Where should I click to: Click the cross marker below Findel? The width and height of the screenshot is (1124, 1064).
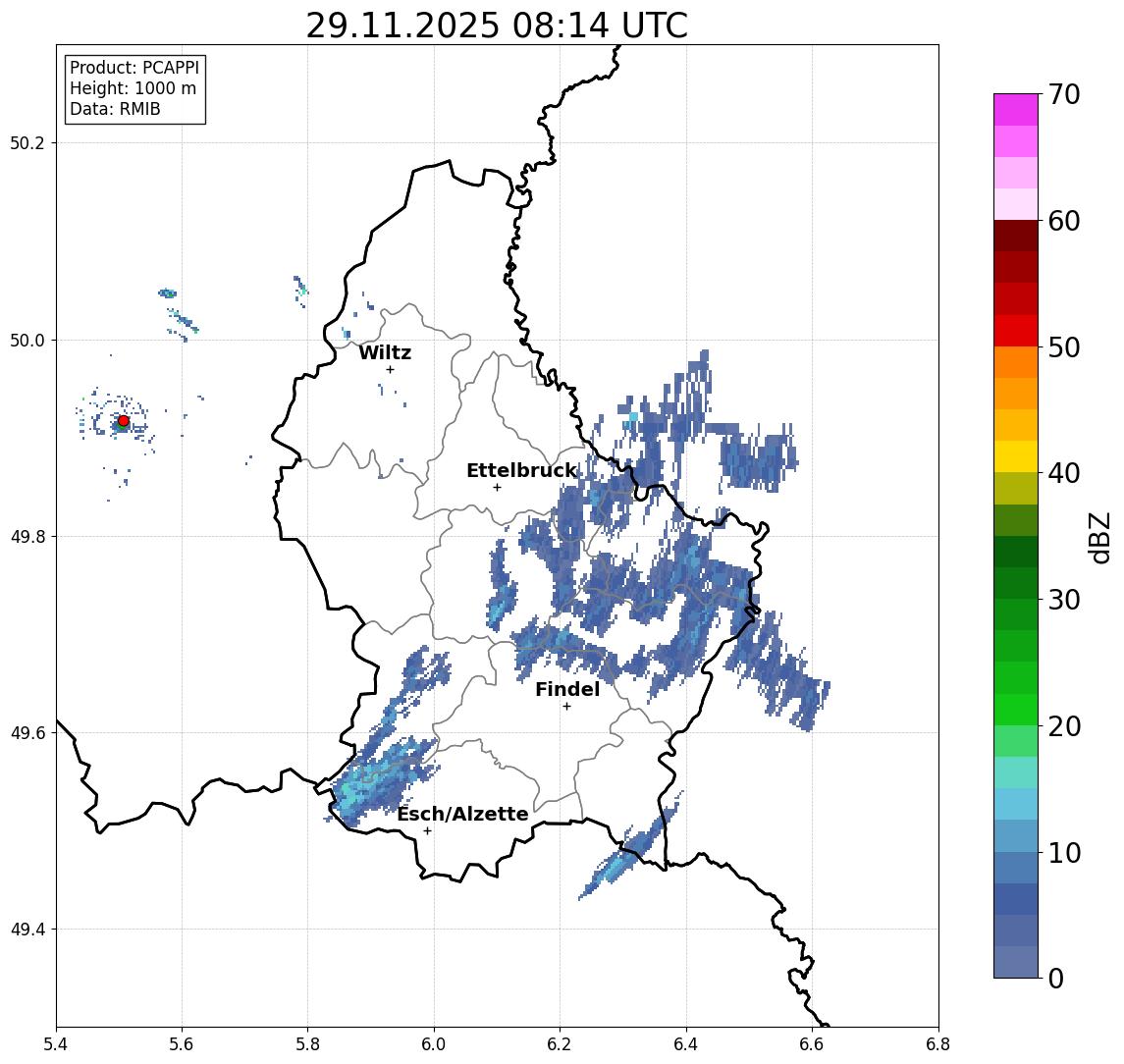click(x=566, y=707)
